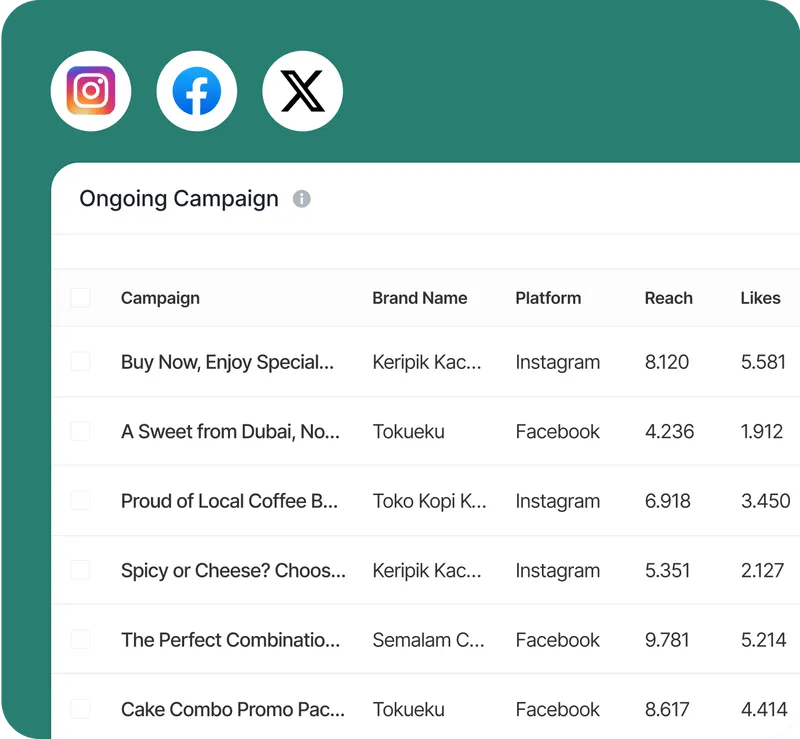Select Tokueku in A Sweet from Dubai row
This screenshot has width=800, height=739.
409,432
